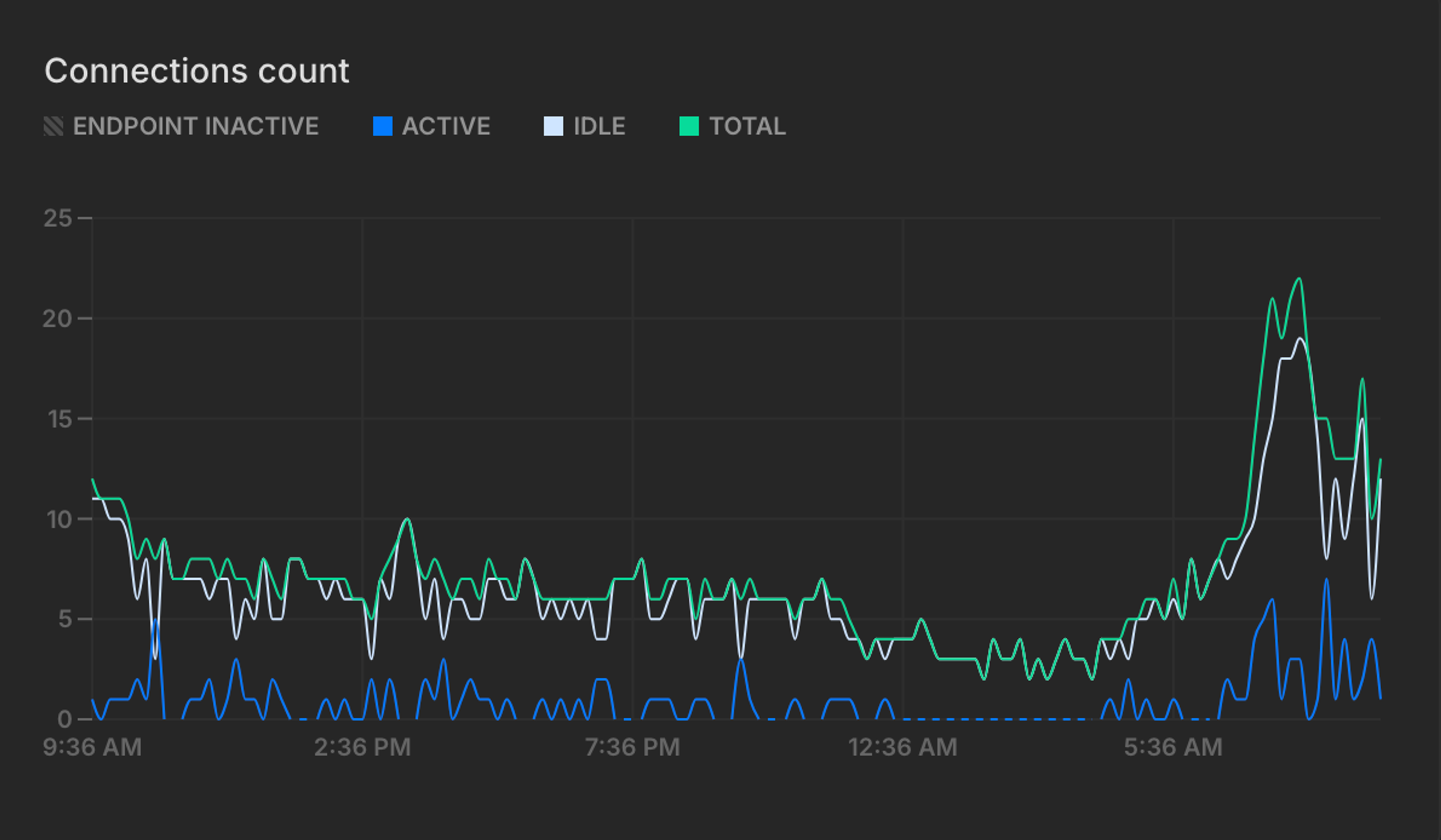Click the 15 y-axis tick label

click(59, 419)
